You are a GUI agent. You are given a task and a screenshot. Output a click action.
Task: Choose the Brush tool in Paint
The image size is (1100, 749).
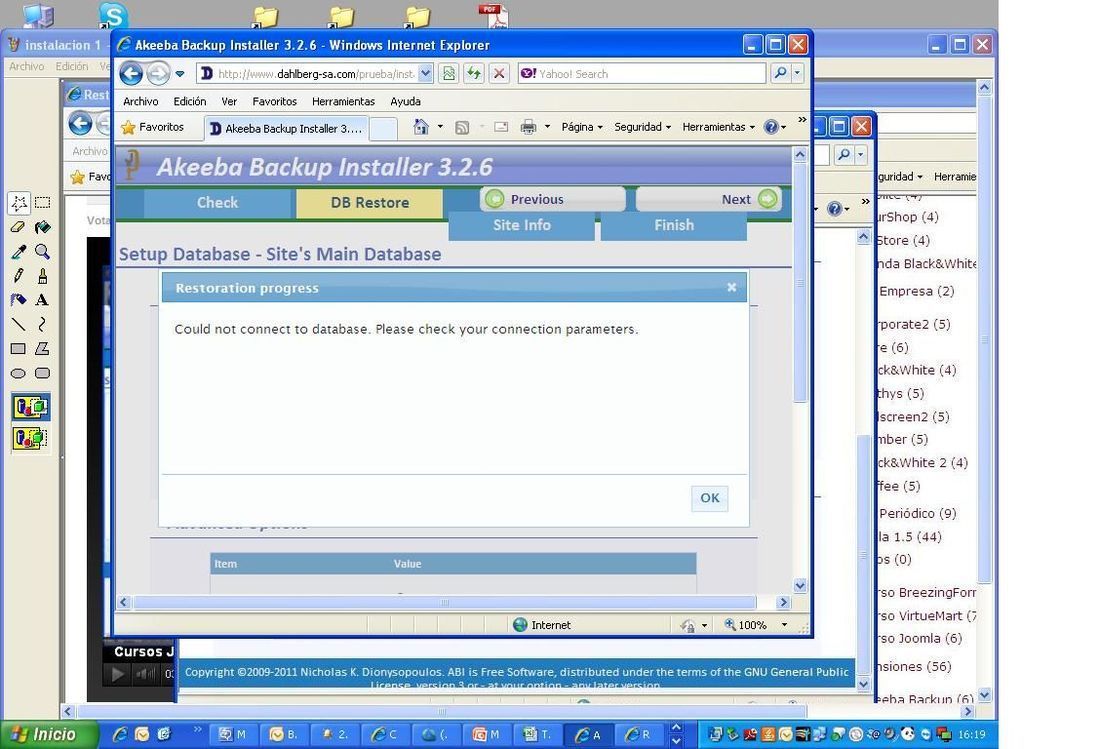tap(43, 276)
